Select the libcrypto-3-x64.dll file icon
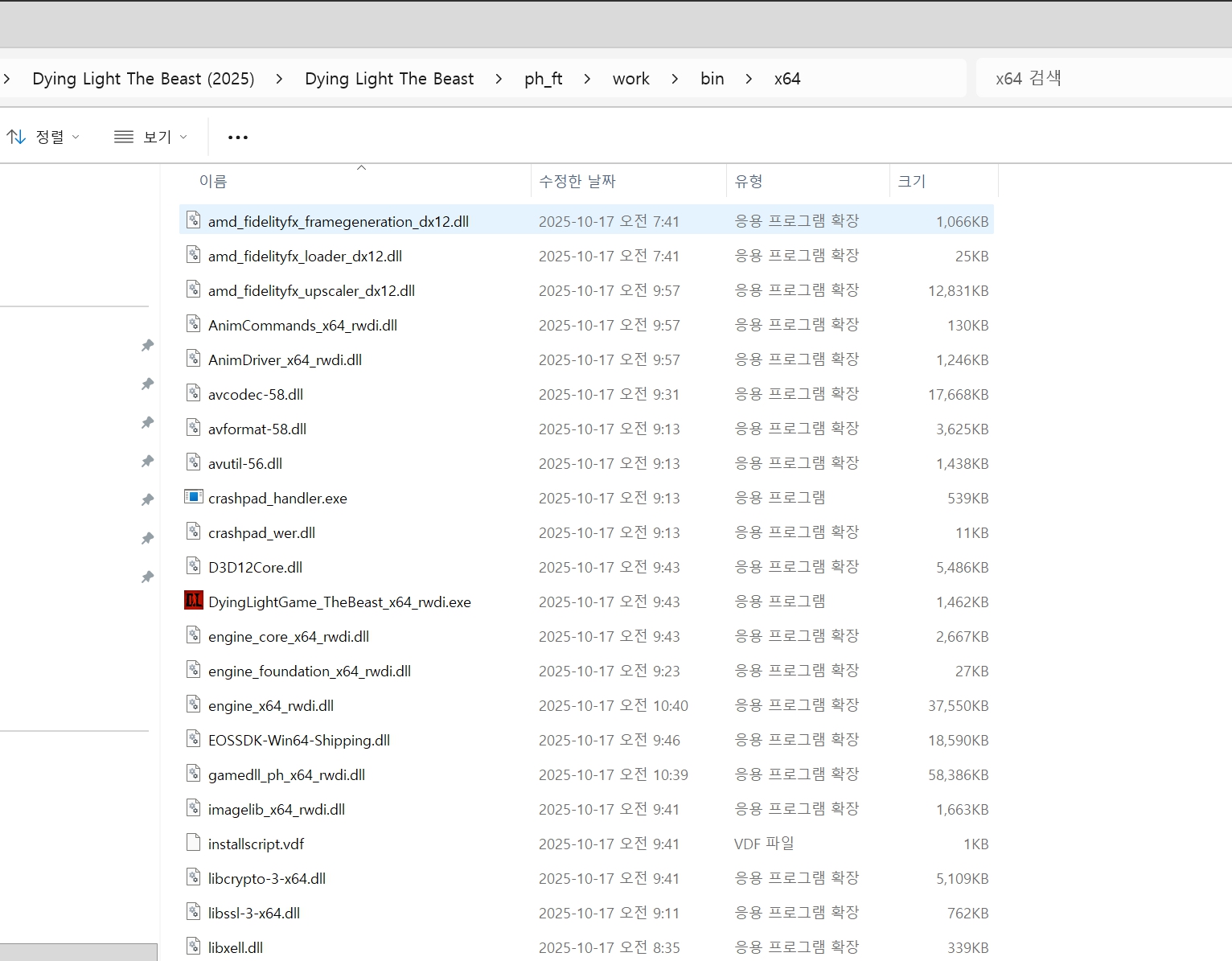The width and height of the screenshot is (1232, 961). (x=193, y=877)
